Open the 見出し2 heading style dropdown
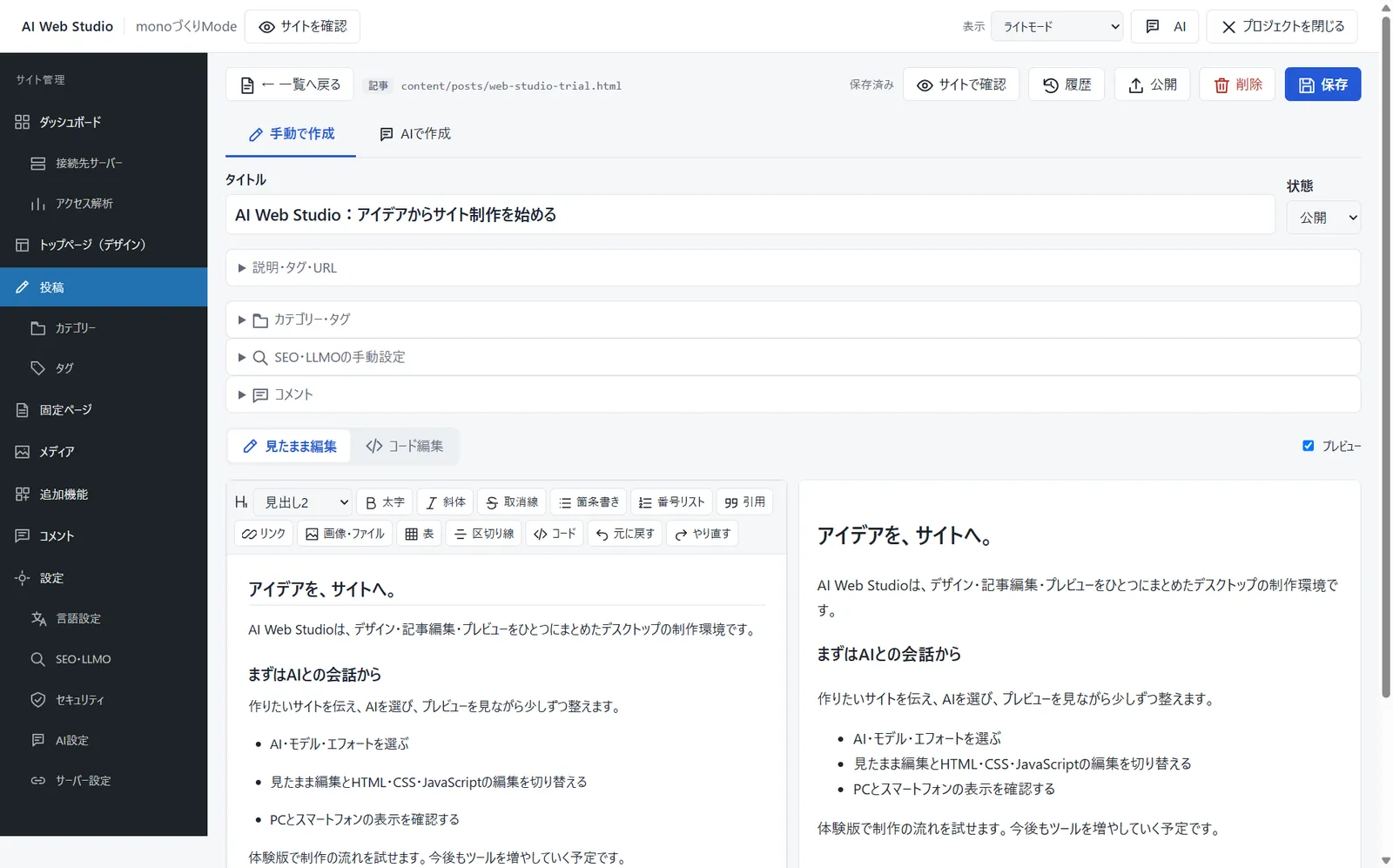Screen dimensions: 1393x868 tap(302, 502)
